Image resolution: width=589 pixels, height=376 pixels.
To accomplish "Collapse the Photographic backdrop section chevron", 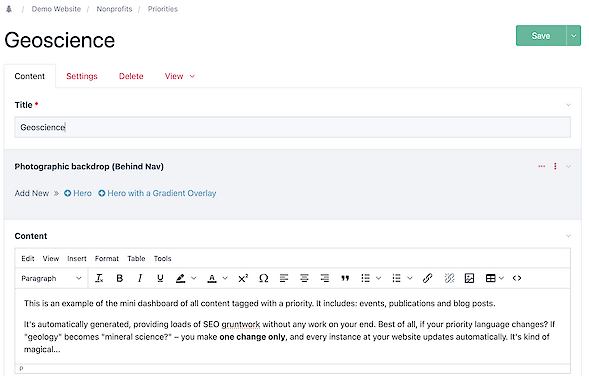I will (x=568, y=166).
